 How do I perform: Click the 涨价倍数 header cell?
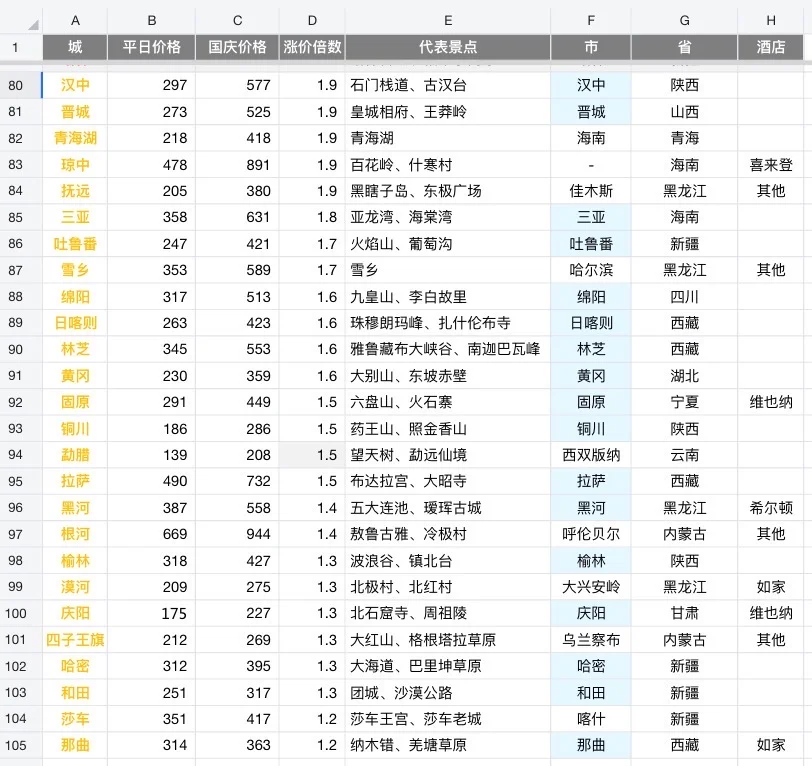pyautogui.click(x=312, y=47)
